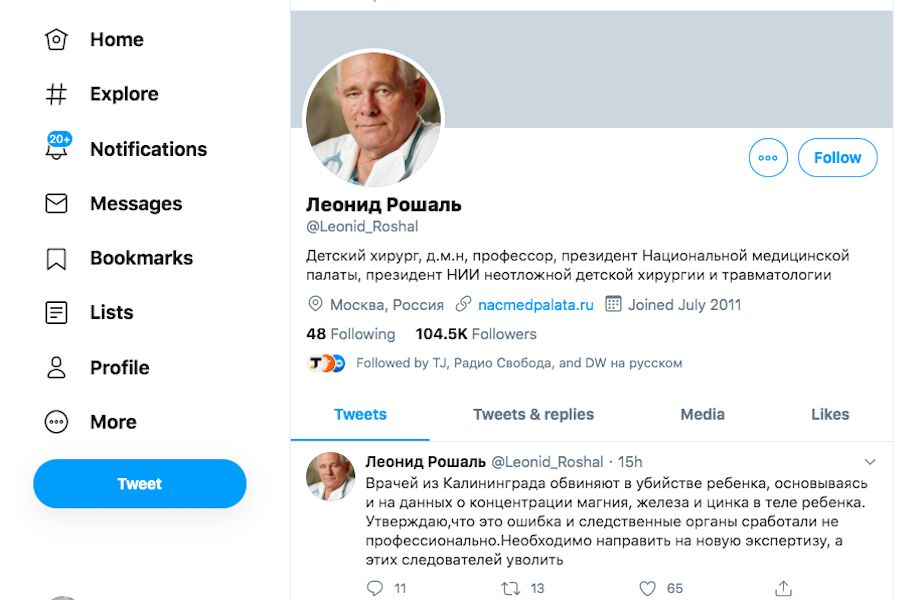Image resolution: width=900 pixels, height=600 pixels.
Task: Expand the More menu in sidebar
Action: point(57,422)
